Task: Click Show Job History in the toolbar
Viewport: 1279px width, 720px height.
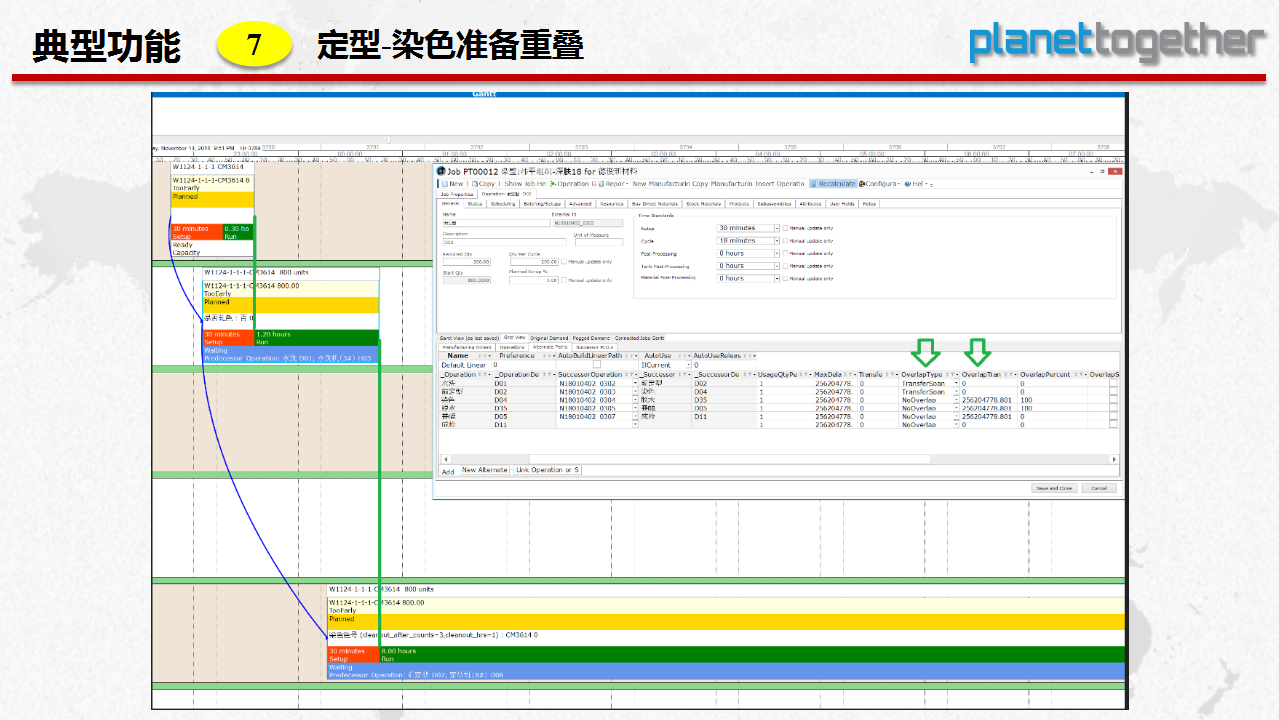Action: point(525,184)
